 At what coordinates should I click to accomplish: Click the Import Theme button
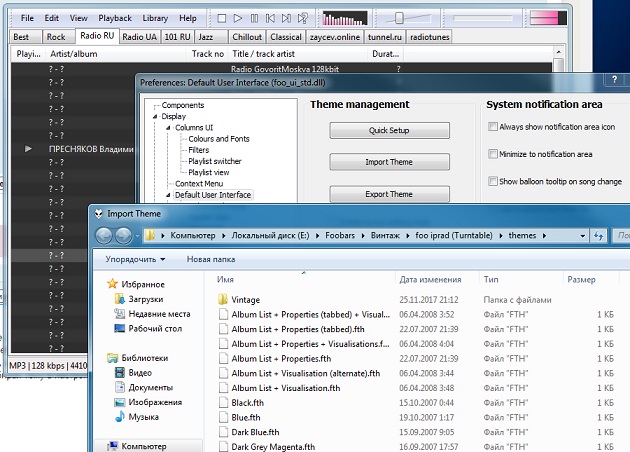point(389,162)
